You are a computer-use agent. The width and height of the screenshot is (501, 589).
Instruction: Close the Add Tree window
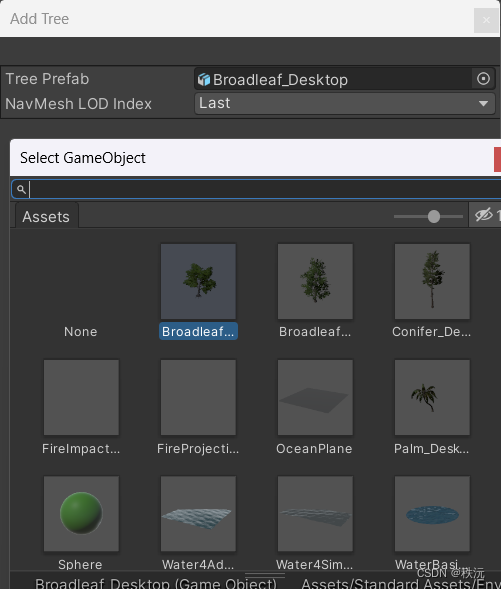click(x=486, y=20)
